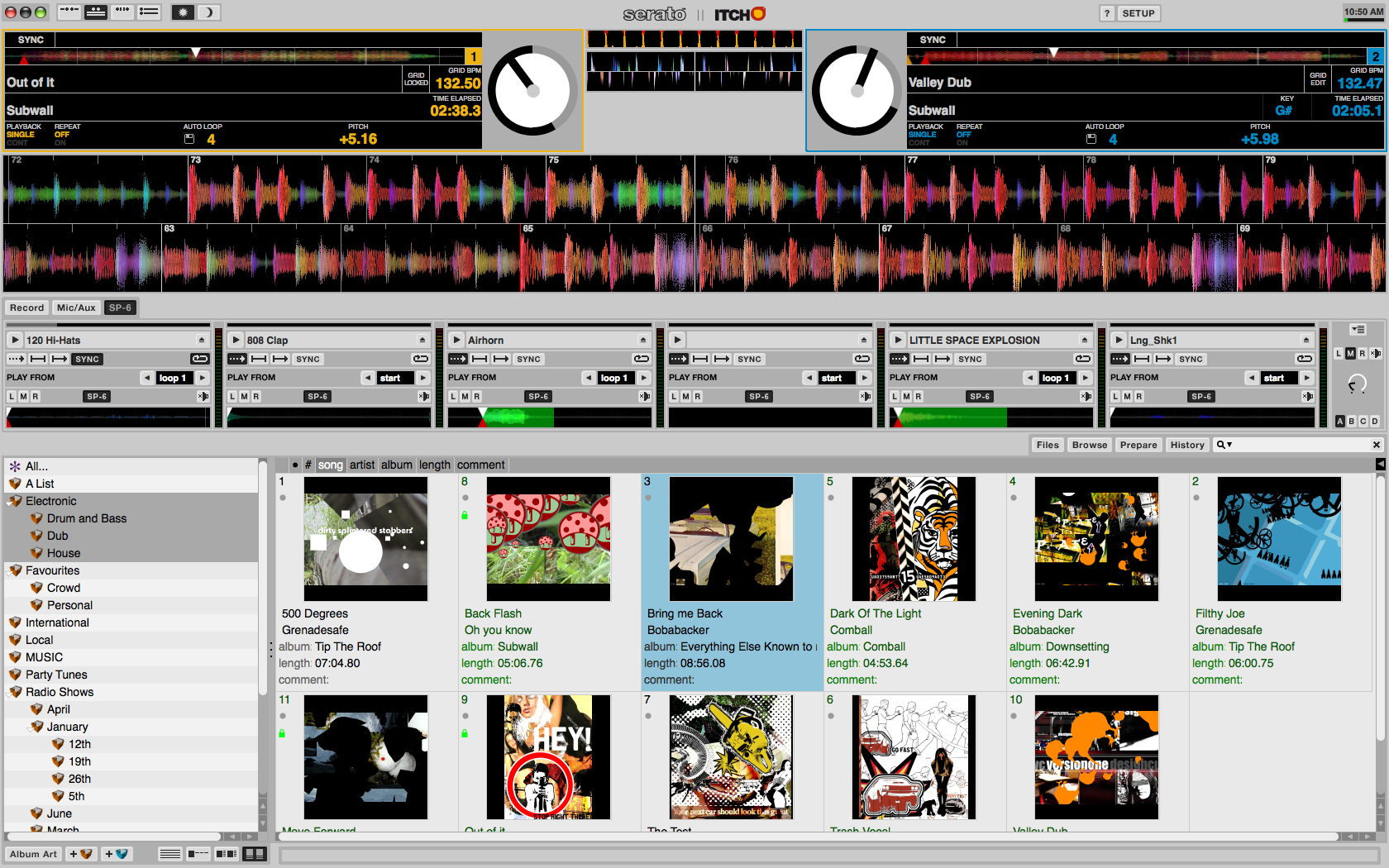Click the auto loop save icon on left deck
1389x868 pixels.
[189, 139]
